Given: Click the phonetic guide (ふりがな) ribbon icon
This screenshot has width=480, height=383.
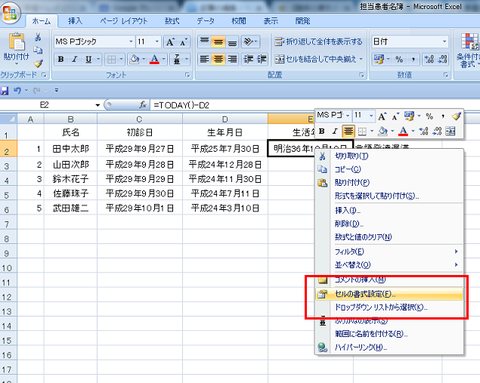Looking at the screenshot, I should tap(177, 59).
